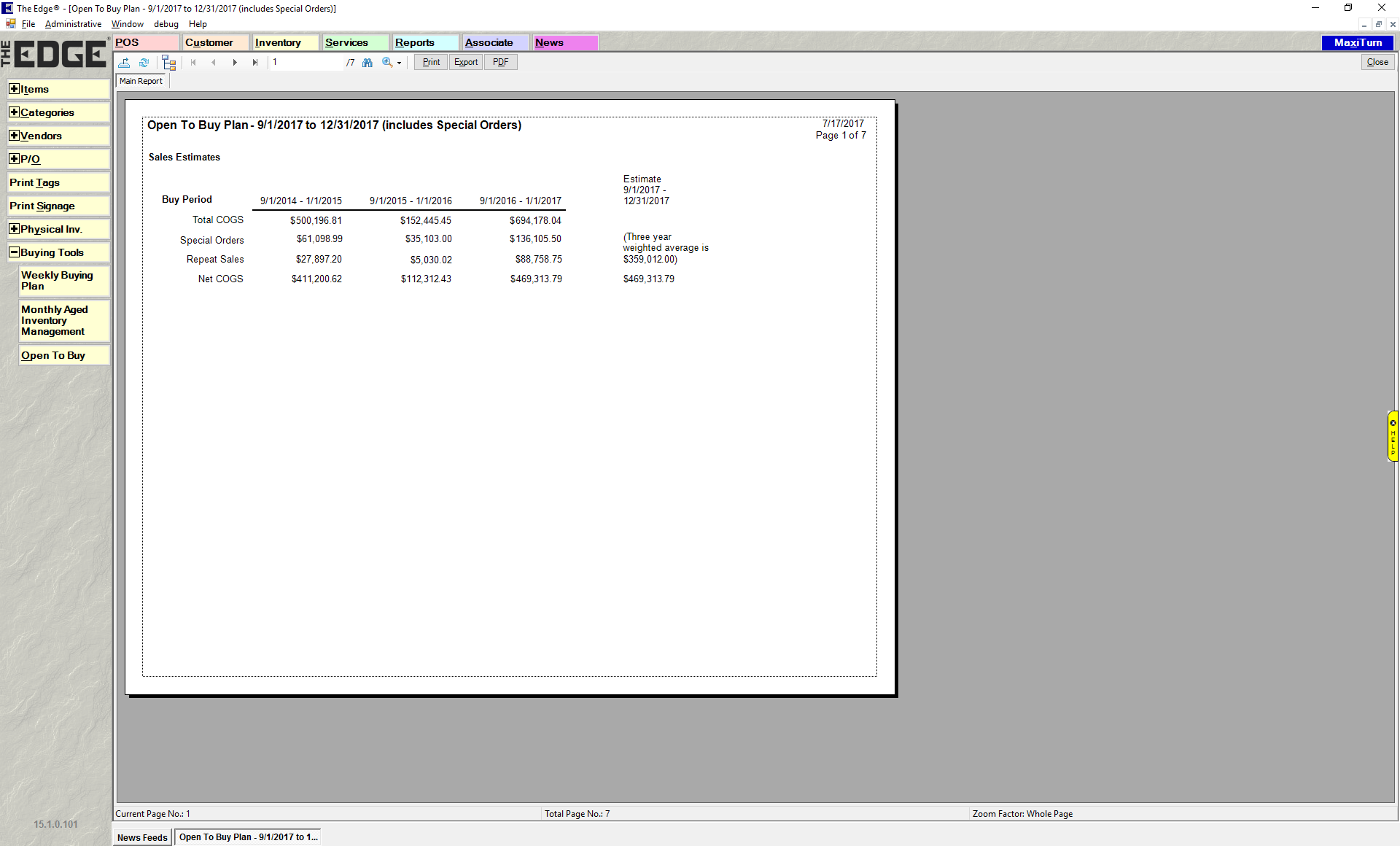Select the export report icon on the toolbar
This screenshot has height=846, width=1400.
coord(124,63)
